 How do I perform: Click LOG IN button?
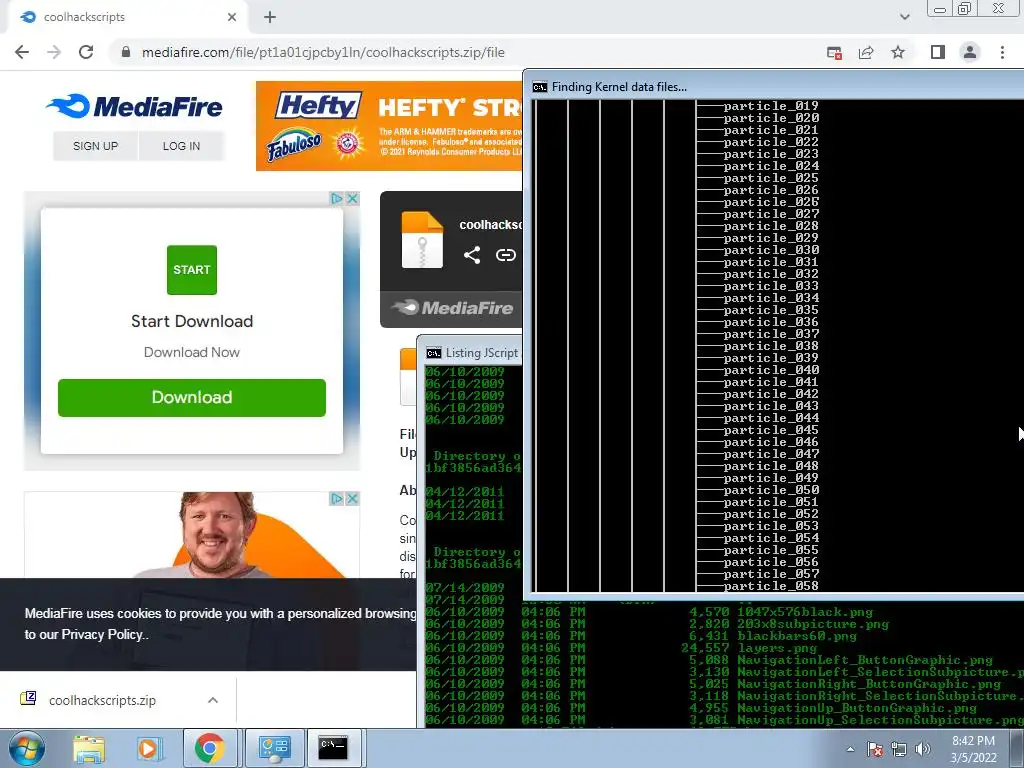(x=182, y=146)
